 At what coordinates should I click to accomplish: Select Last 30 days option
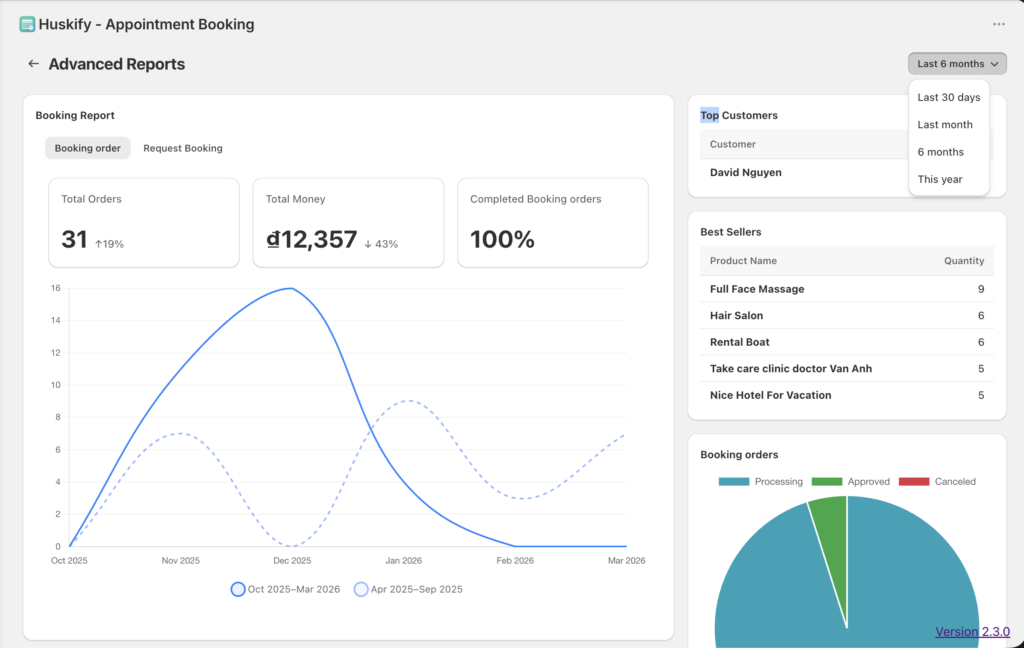point(948,98)
